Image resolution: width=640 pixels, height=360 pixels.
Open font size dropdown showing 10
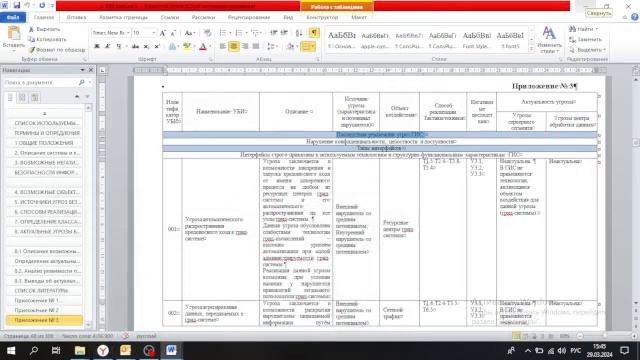pos(154,33)
